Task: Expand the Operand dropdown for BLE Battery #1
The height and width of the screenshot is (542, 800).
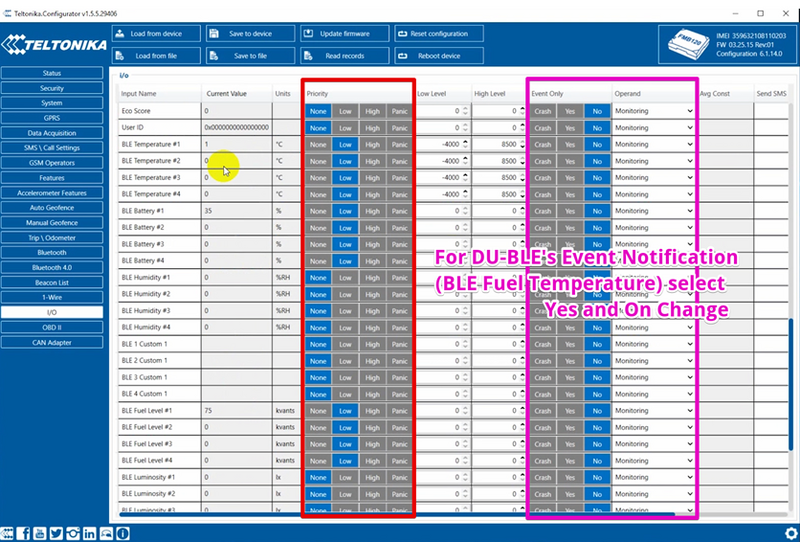Action: click(654, 211)
